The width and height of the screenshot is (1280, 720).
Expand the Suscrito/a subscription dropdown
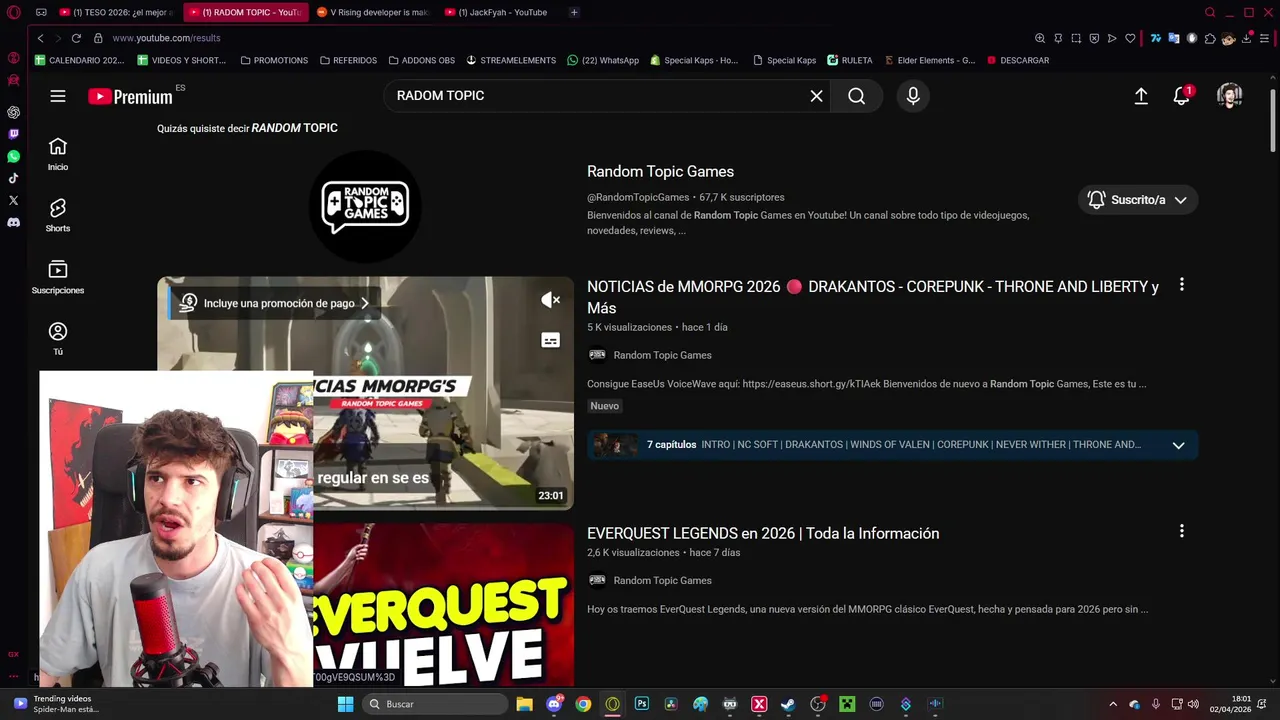(1138, 200)
